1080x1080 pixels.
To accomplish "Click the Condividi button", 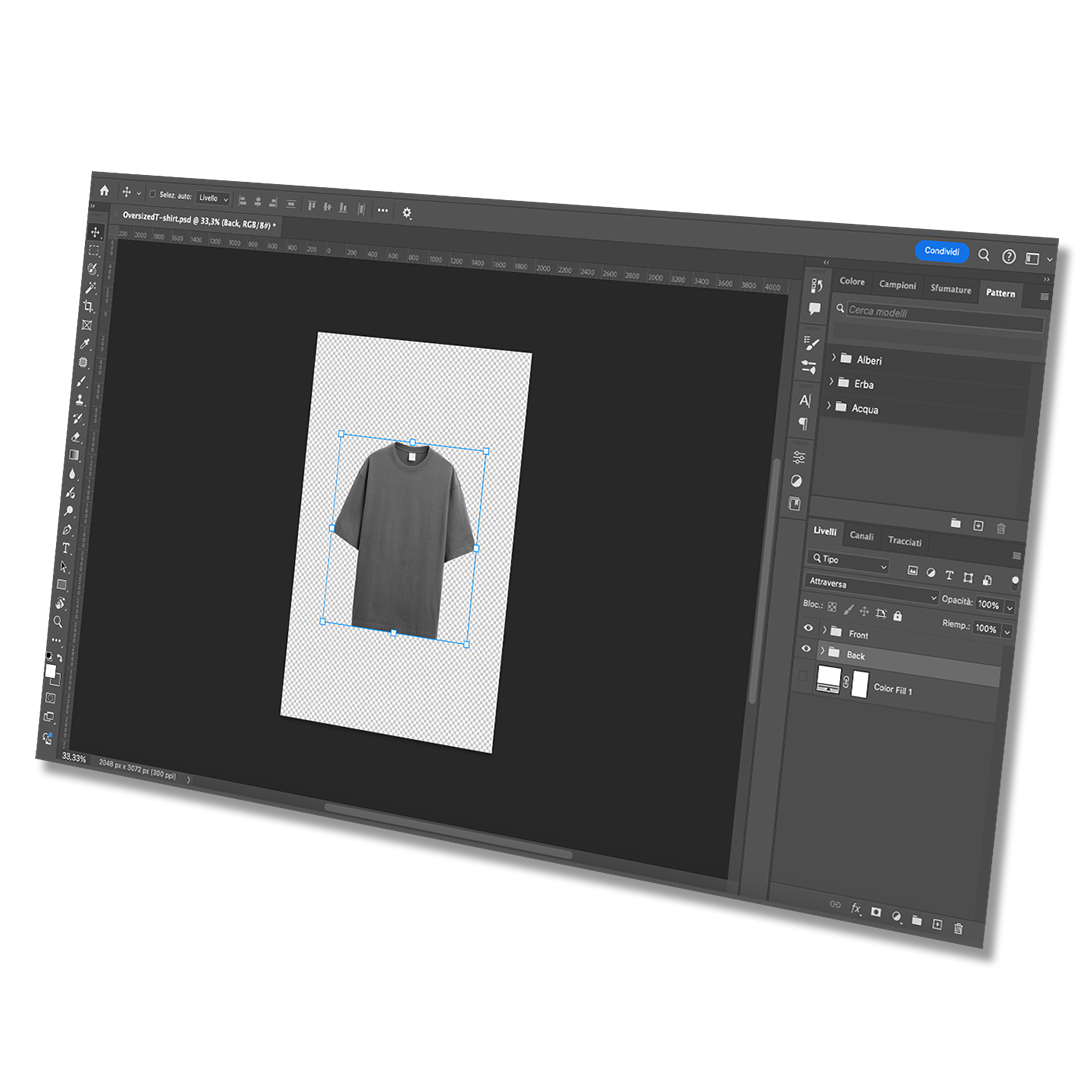I will [941, 252].
